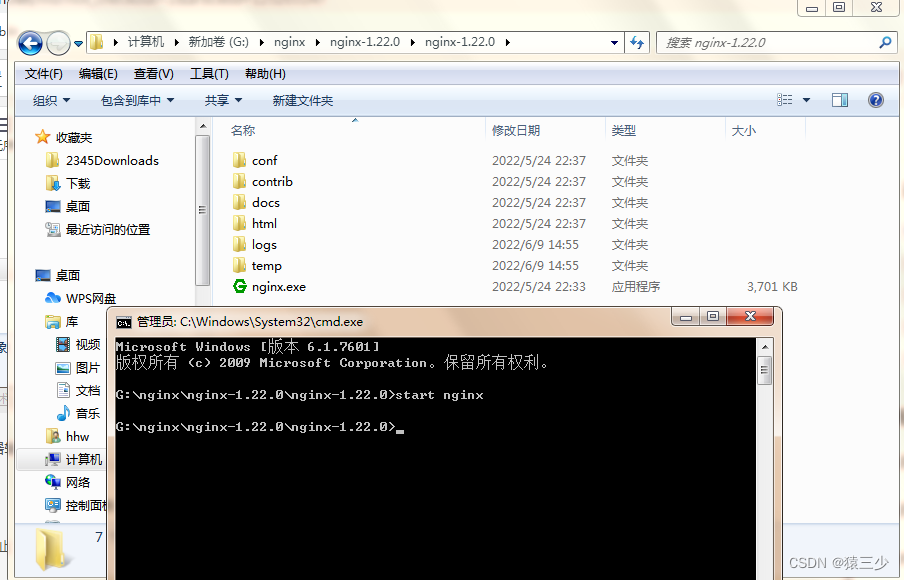This screenshot has height=580, width=904.
Task: Click the 图片 library icon
Action: click(63, 367)
